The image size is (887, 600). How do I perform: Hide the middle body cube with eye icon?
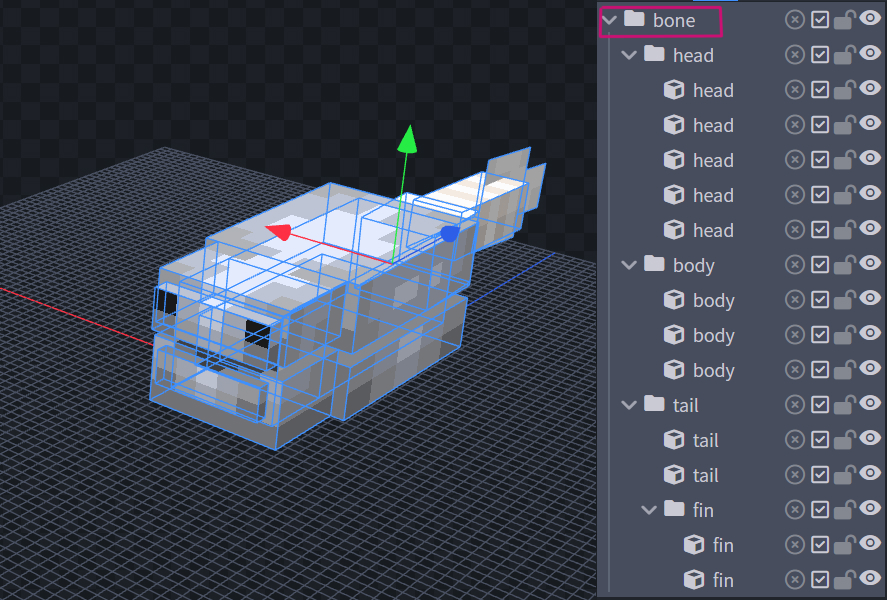click(870, 333)
